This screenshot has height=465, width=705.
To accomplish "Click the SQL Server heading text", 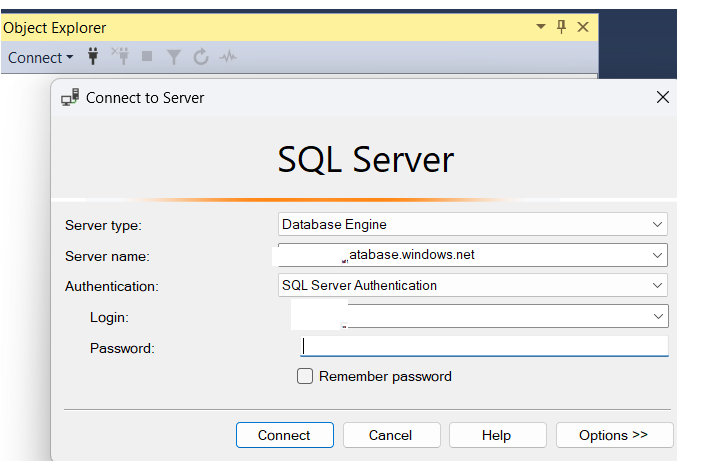I will [366, 160].
